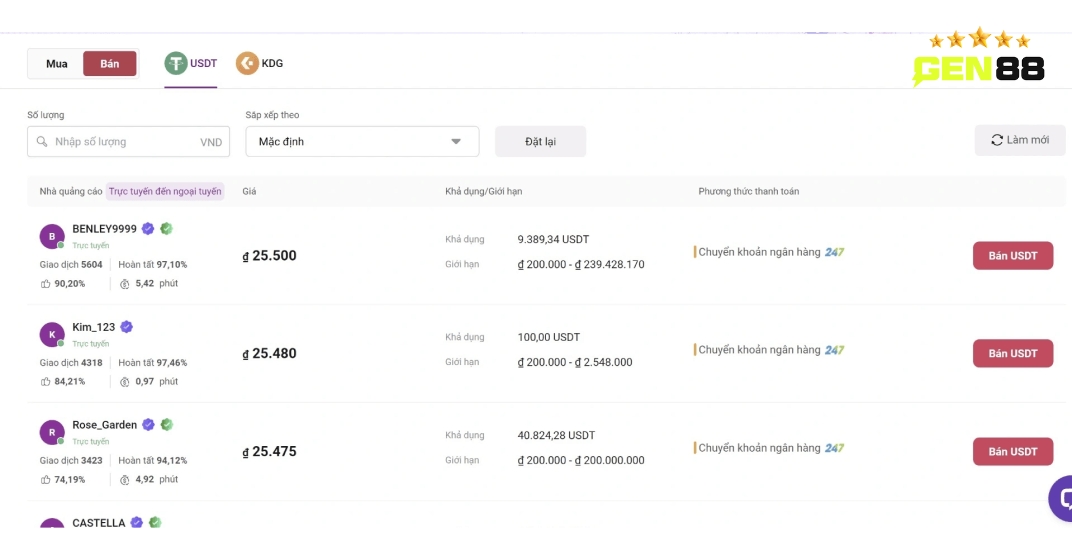Viewport: 1072px width, 560px height.
Task: Click the green USDT Tether icon
Action: tap(176, 64)
